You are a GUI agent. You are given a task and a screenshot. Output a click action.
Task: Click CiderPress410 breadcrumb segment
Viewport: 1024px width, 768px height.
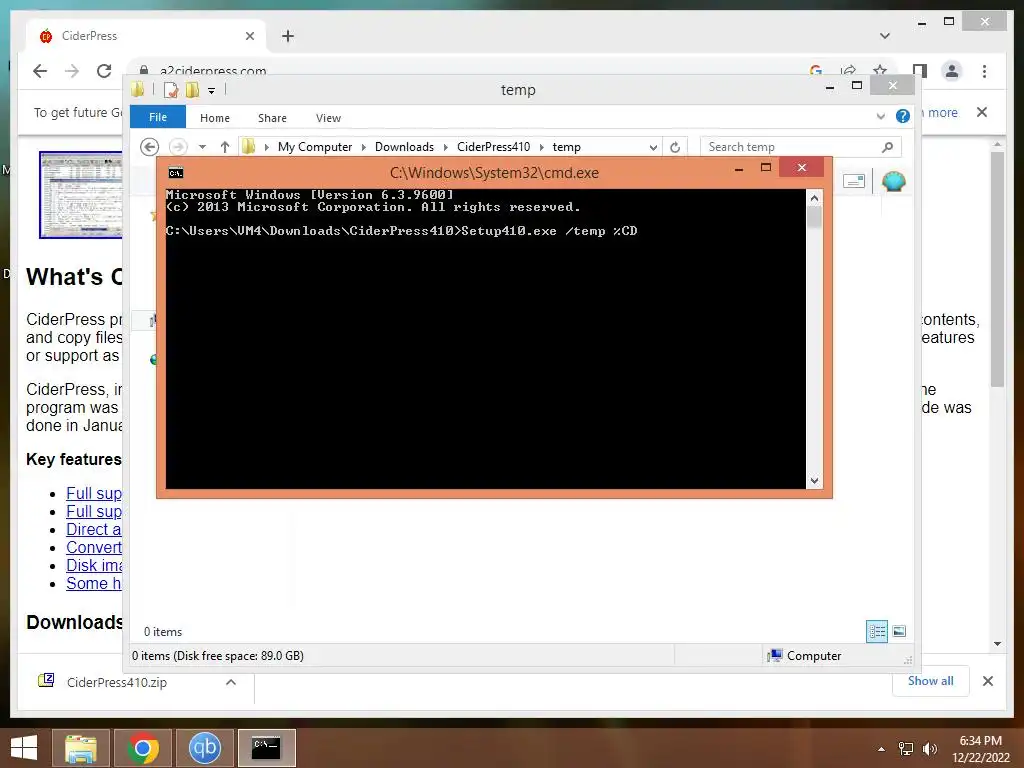tap(494, 147)
